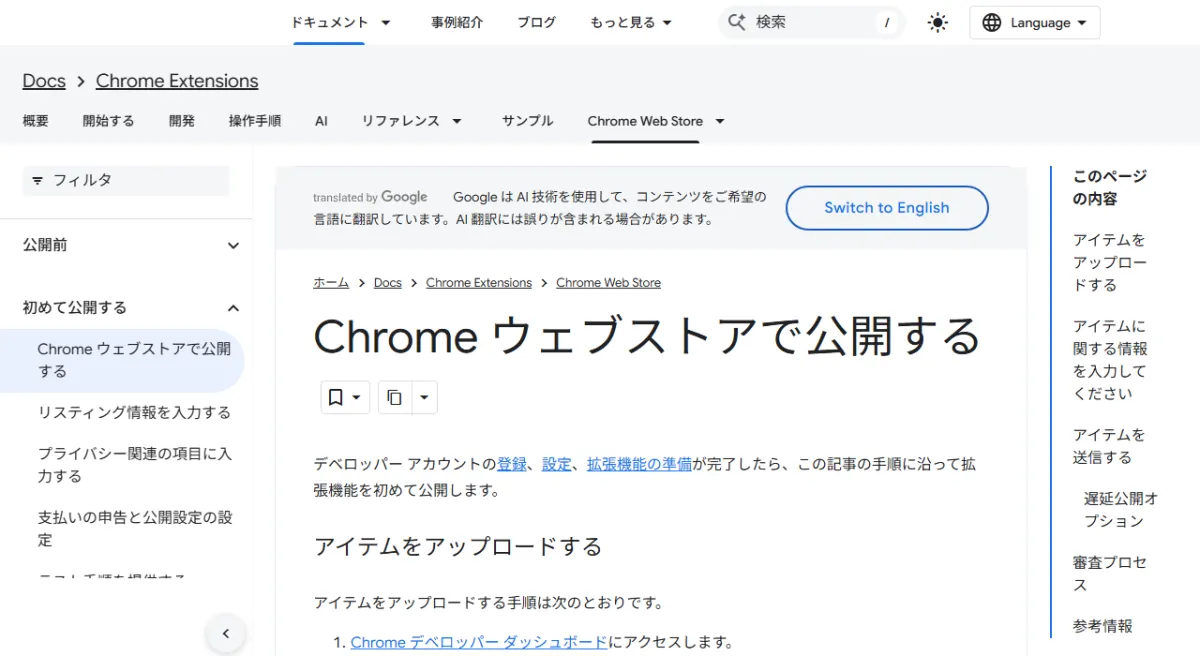Open the Chrome デベロッパー ダッシュボード link
The image size is (1200, 656).
pyautogui.click(x=479, y=642)
